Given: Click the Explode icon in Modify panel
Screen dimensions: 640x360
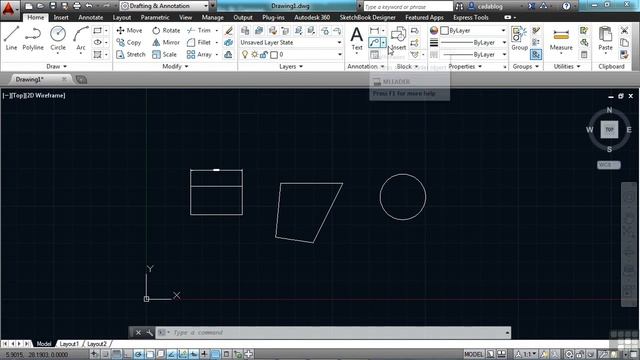Looking at the screenshot, I should coord(229,42).
